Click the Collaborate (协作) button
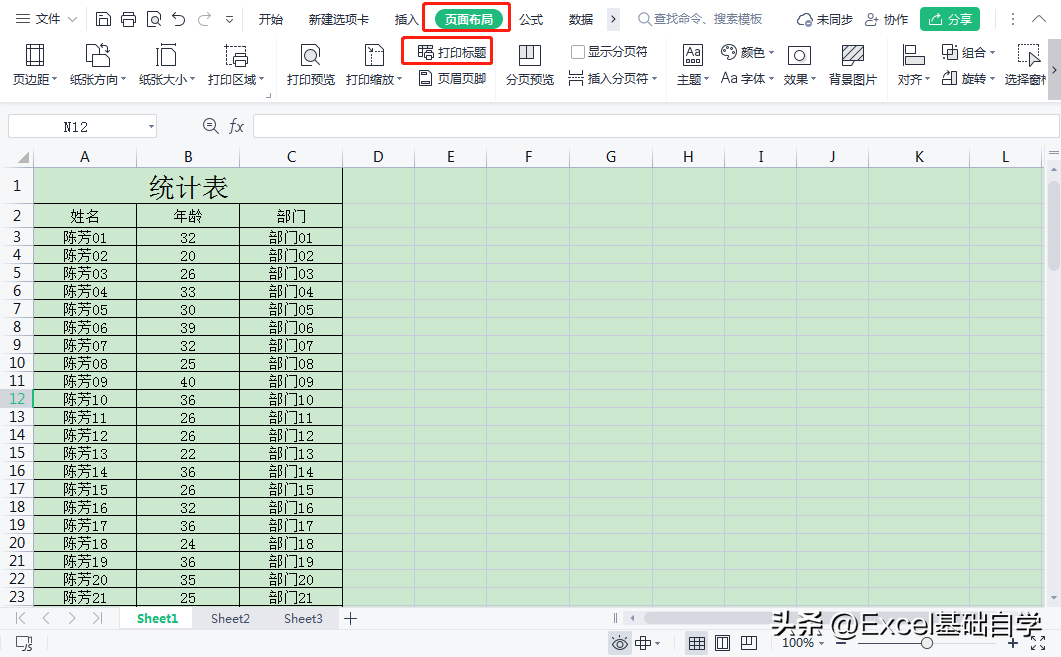 tap(886, 19)
